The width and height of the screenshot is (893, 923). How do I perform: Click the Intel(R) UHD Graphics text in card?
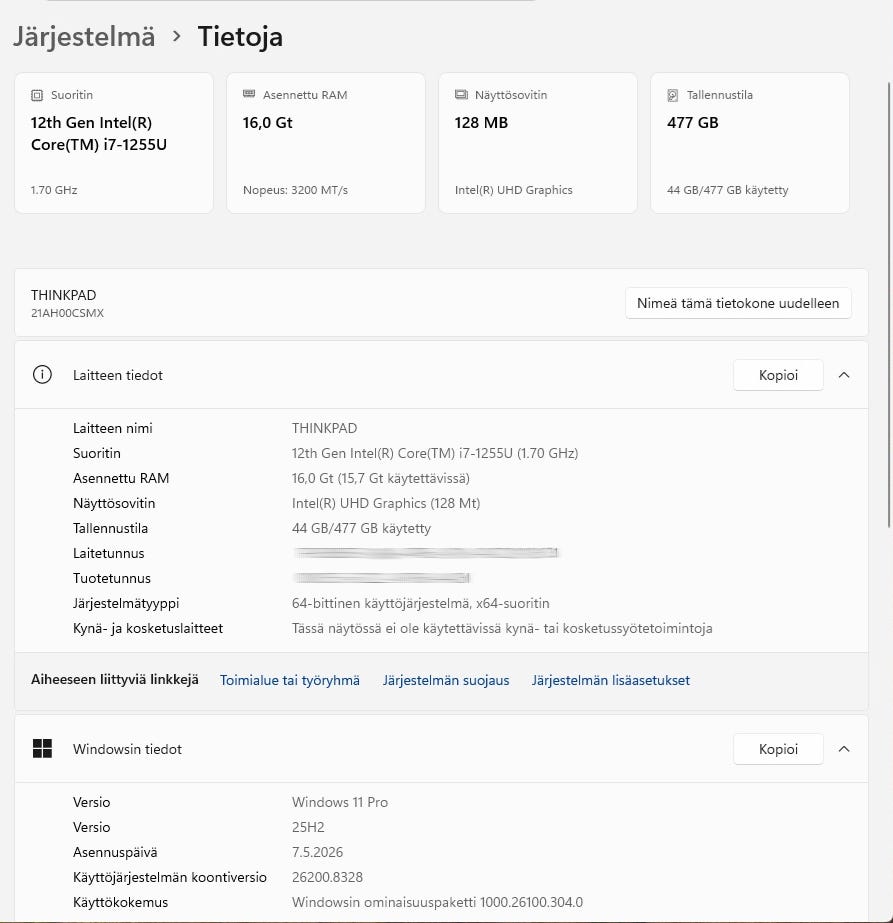(513, 190)
